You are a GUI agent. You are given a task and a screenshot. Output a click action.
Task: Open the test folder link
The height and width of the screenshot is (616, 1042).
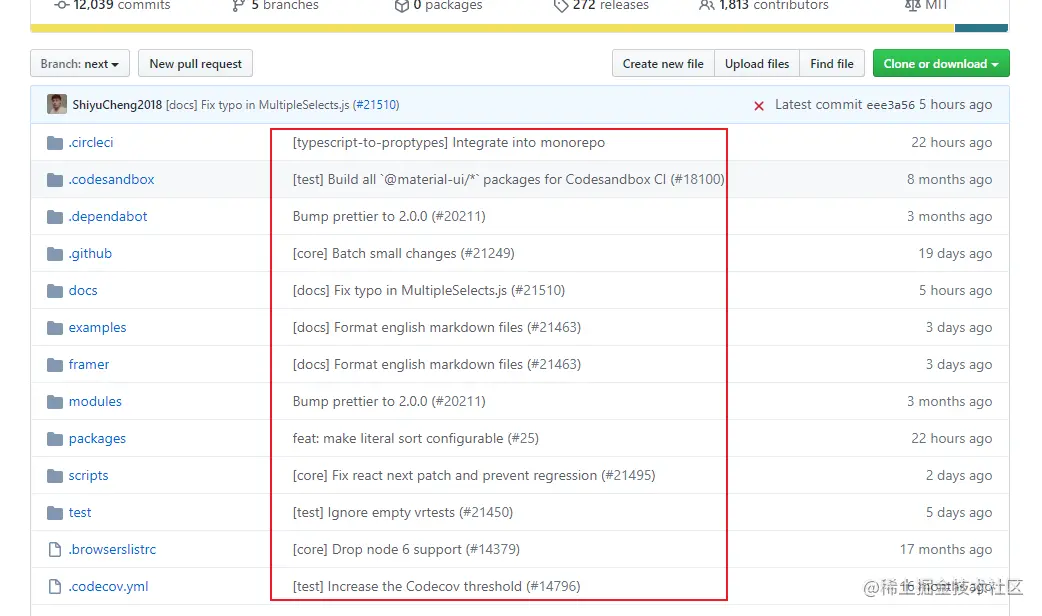(x=80, y=512)
